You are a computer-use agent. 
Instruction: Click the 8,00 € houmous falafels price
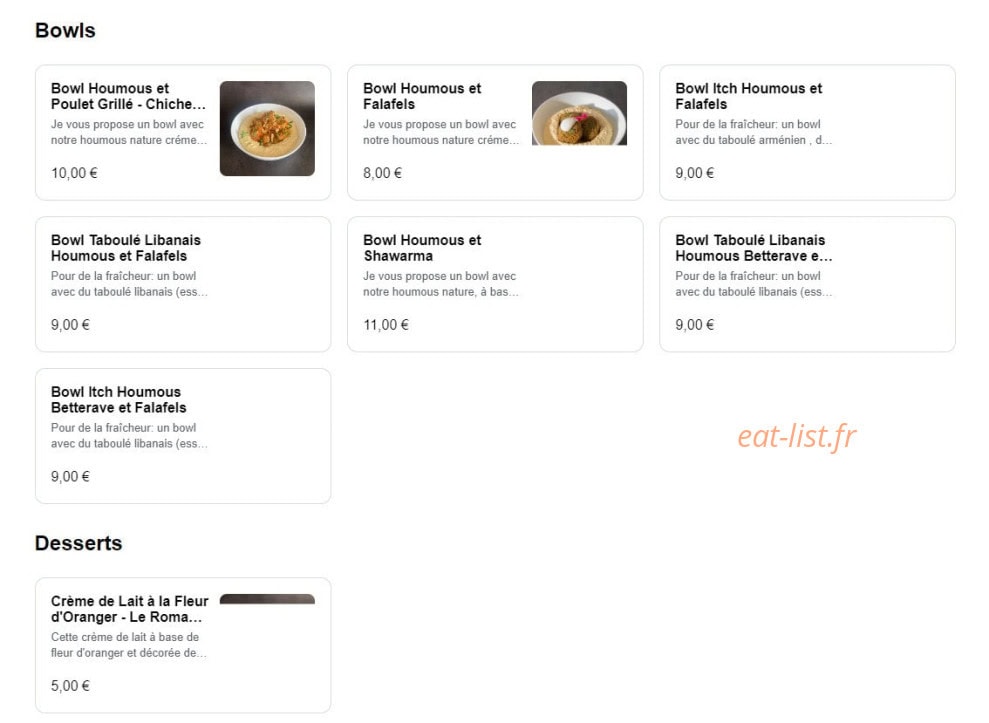pyautogui.click(x=382, y=173)
